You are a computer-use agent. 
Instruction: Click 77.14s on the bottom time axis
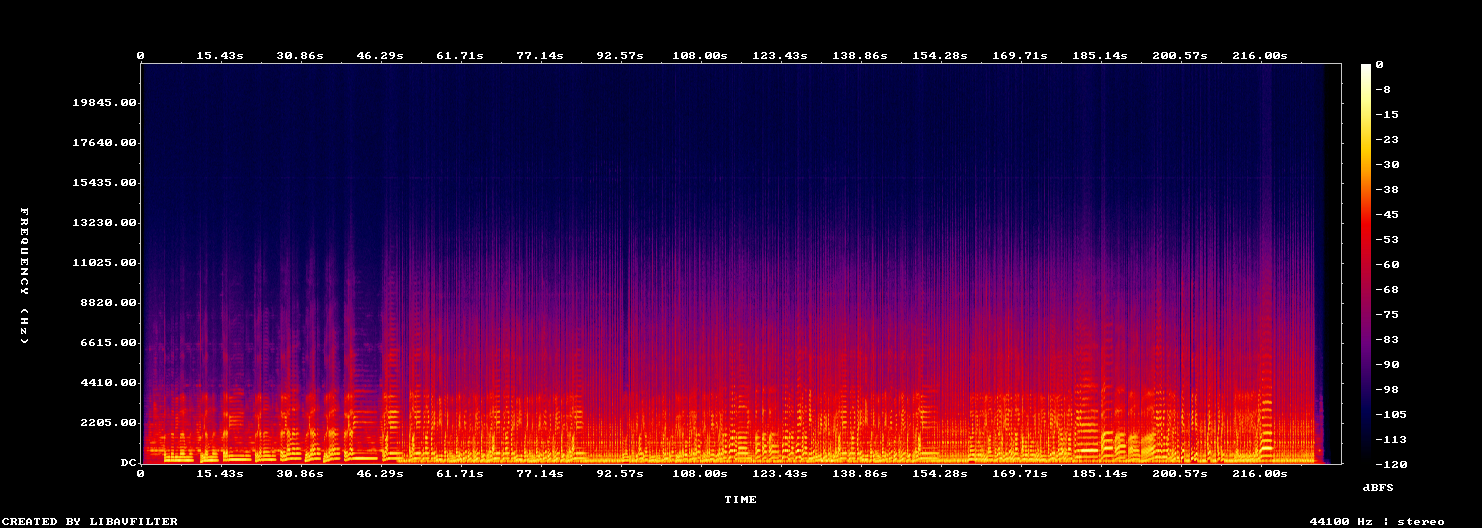[540, 473]
